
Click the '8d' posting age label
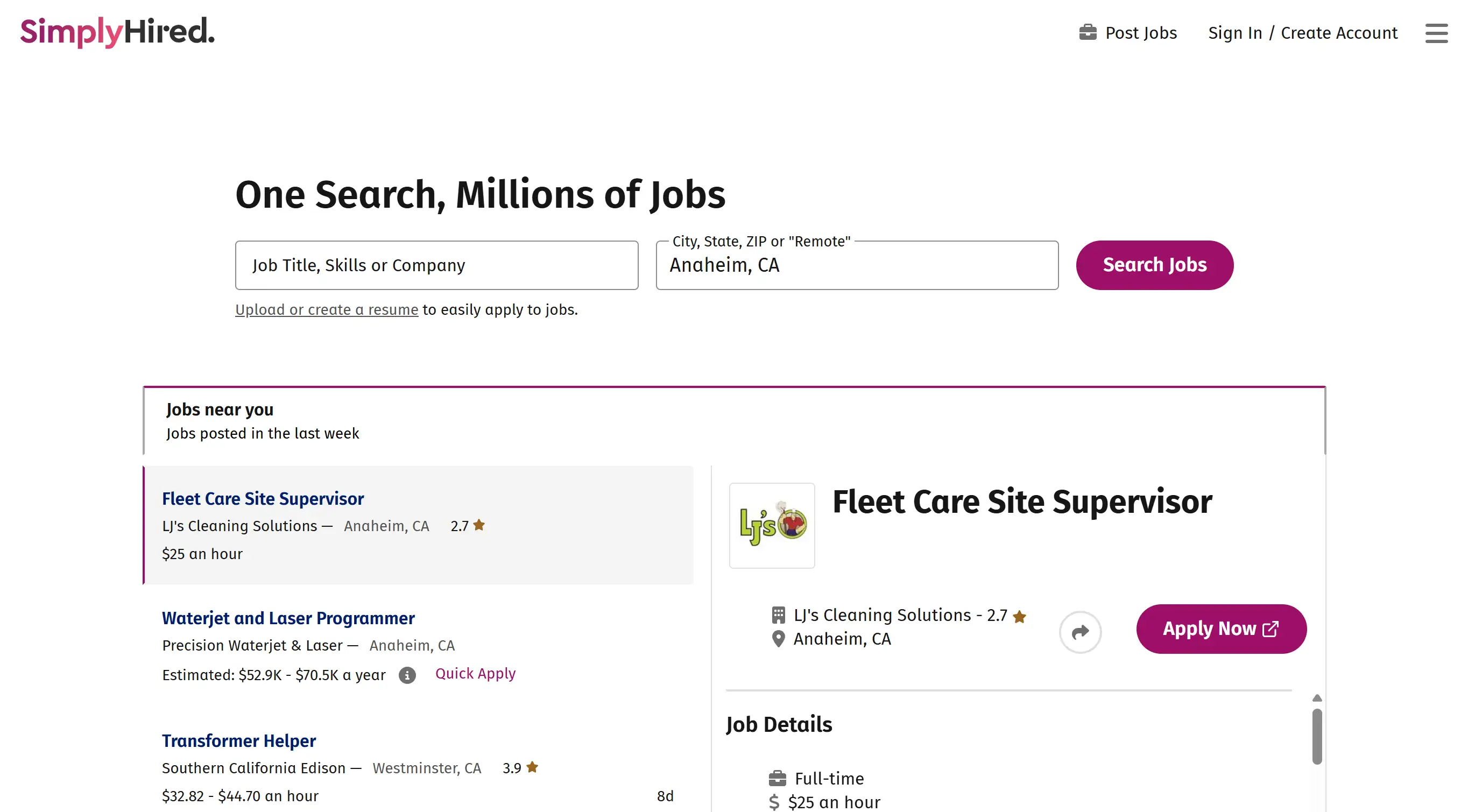[x=665, y=796]
